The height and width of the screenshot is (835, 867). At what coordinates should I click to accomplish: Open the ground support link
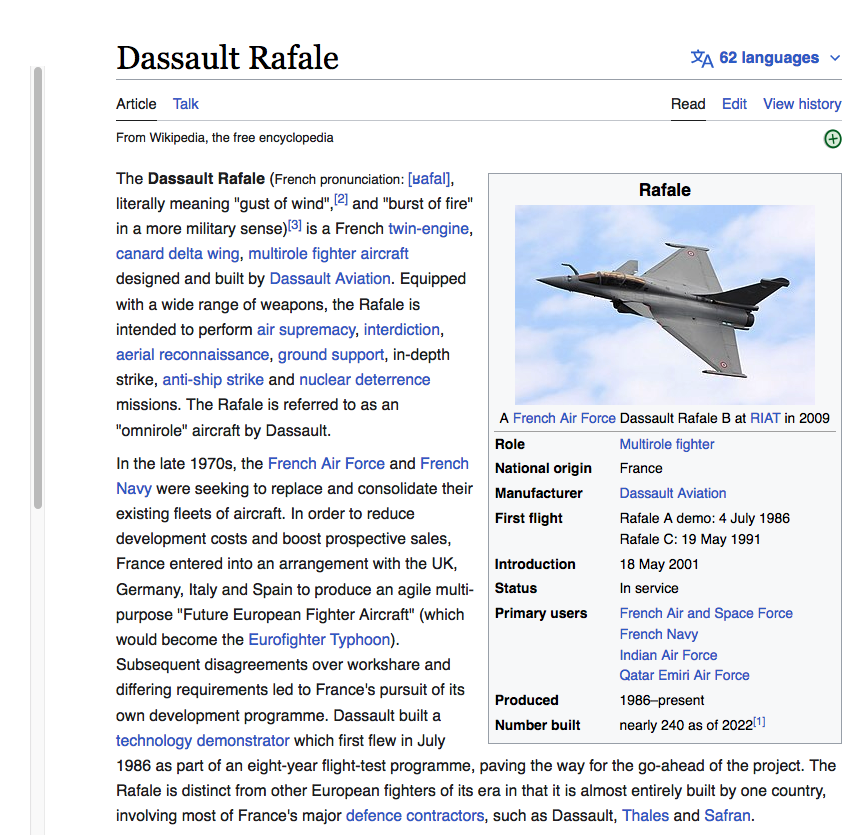[331, 354]
